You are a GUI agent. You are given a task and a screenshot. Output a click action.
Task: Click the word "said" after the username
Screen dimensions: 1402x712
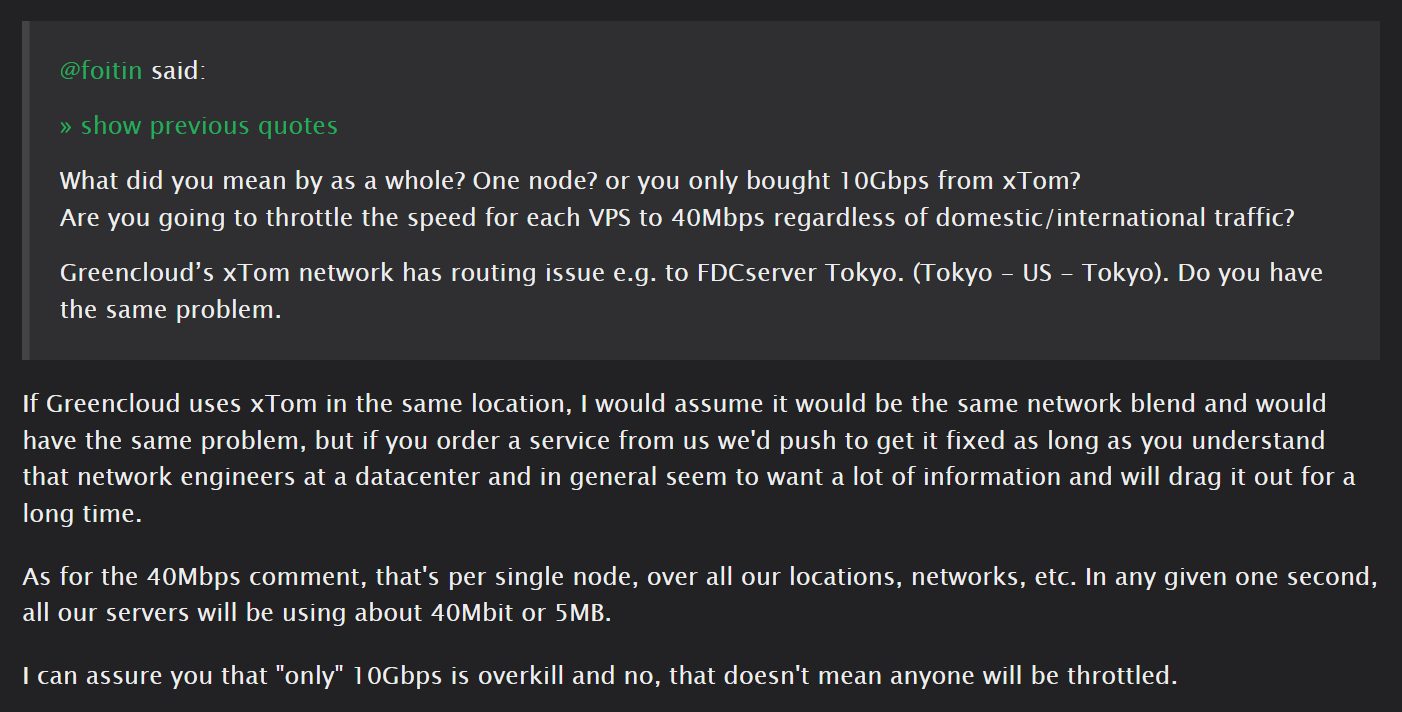click(178, 71)
